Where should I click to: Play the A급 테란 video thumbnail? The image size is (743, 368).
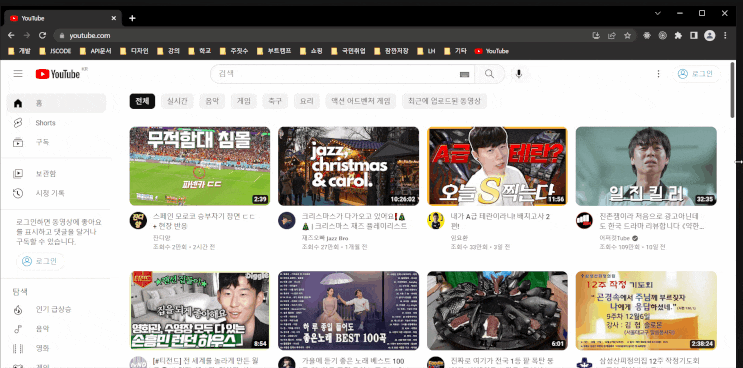pyautogui.click(x=497, y=166)
